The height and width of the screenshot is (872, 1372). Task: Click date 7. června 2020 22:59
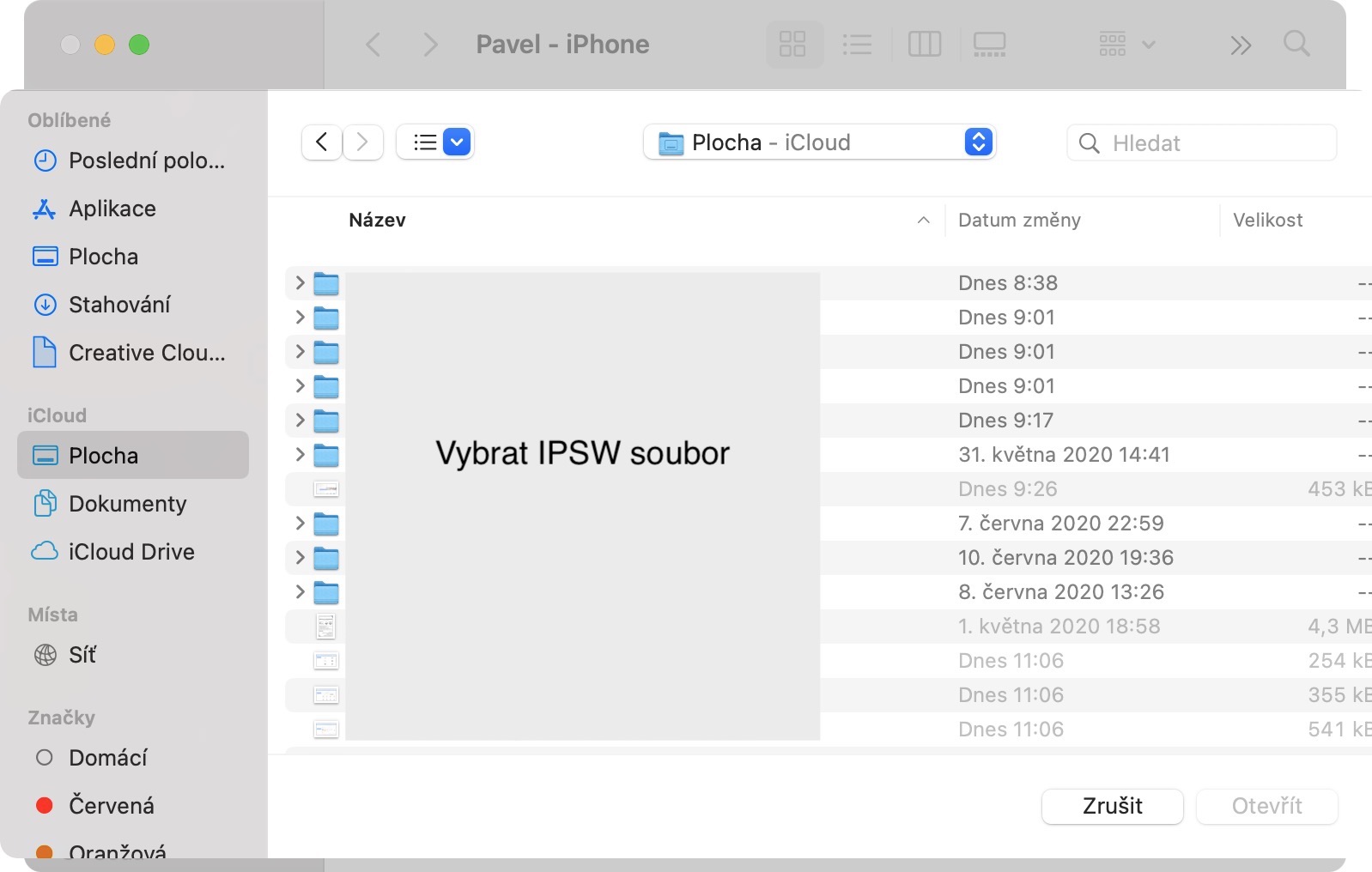(1061, 524)
